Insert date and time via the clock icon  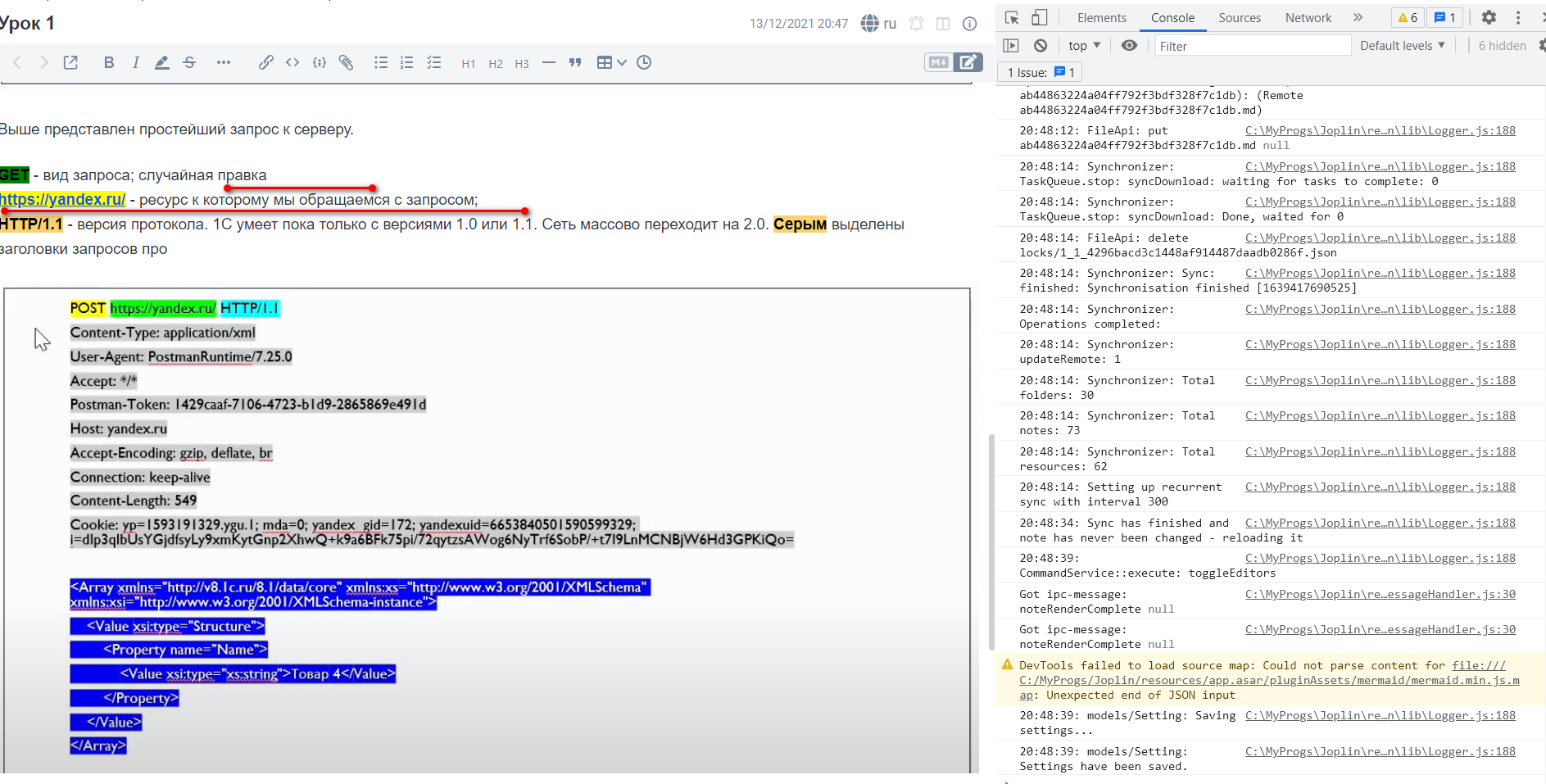click(x=644, y=62)
